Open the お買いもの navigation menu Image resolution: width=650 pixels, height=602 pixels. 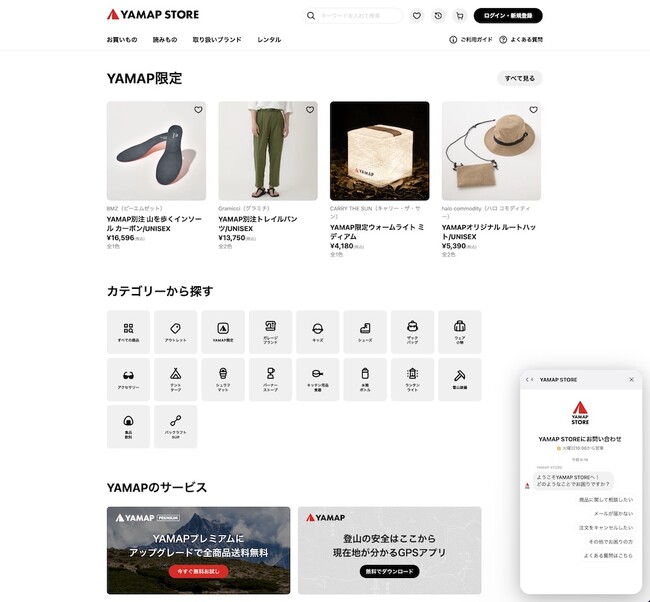coord(122,40)
